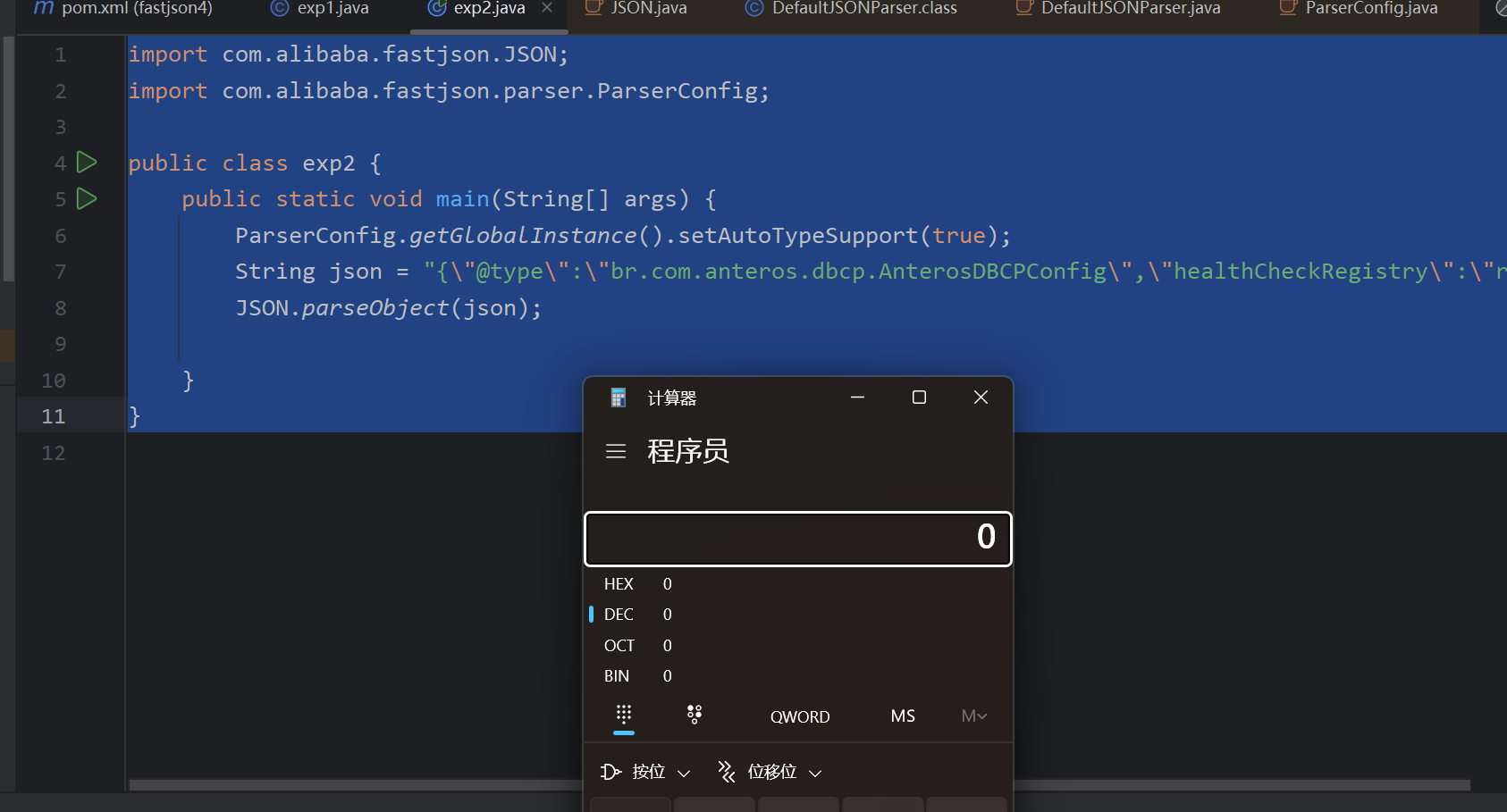Maximize the calculator window

[919, 398]
